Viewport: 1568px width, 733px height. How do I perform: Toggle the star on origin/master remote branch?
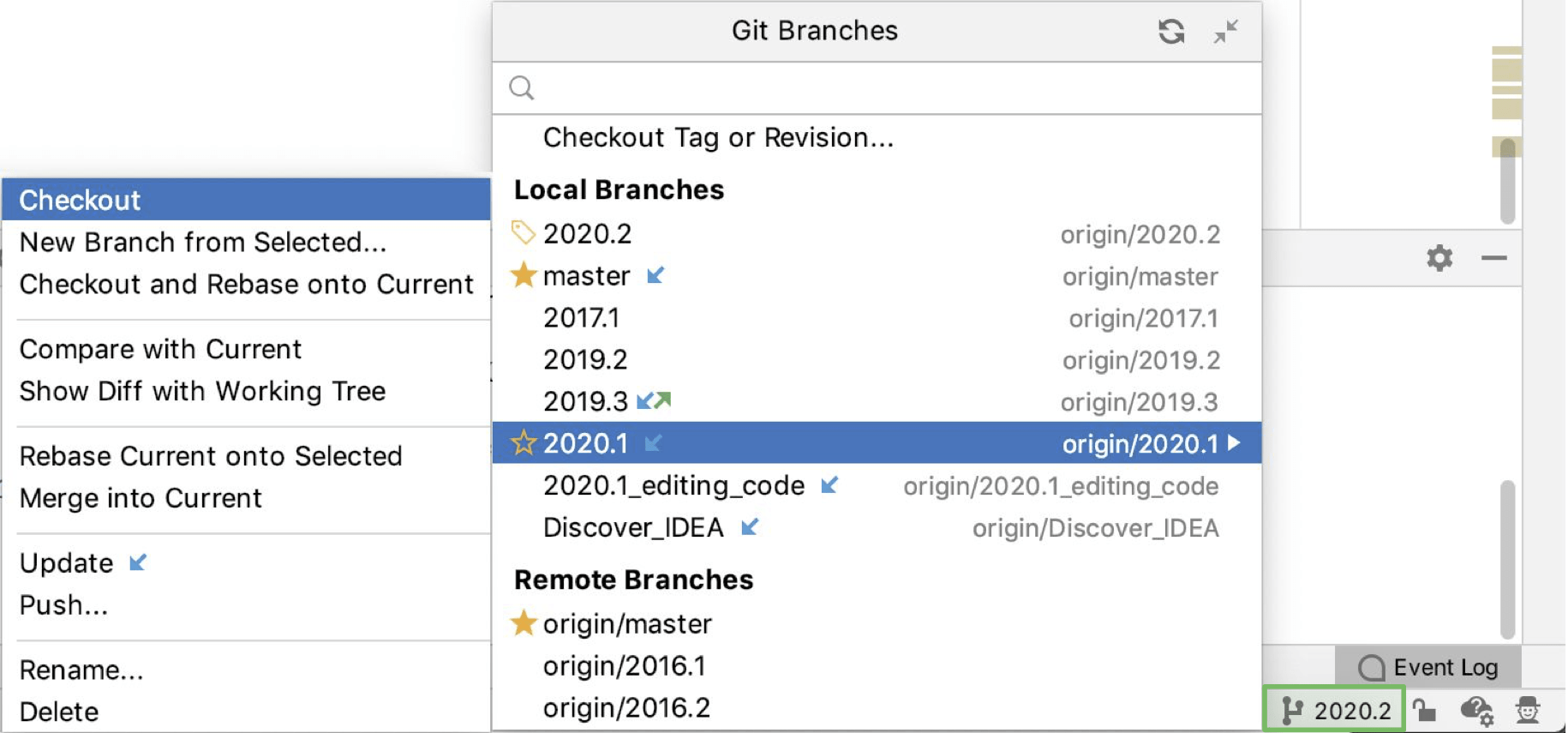tap(524, 623)
